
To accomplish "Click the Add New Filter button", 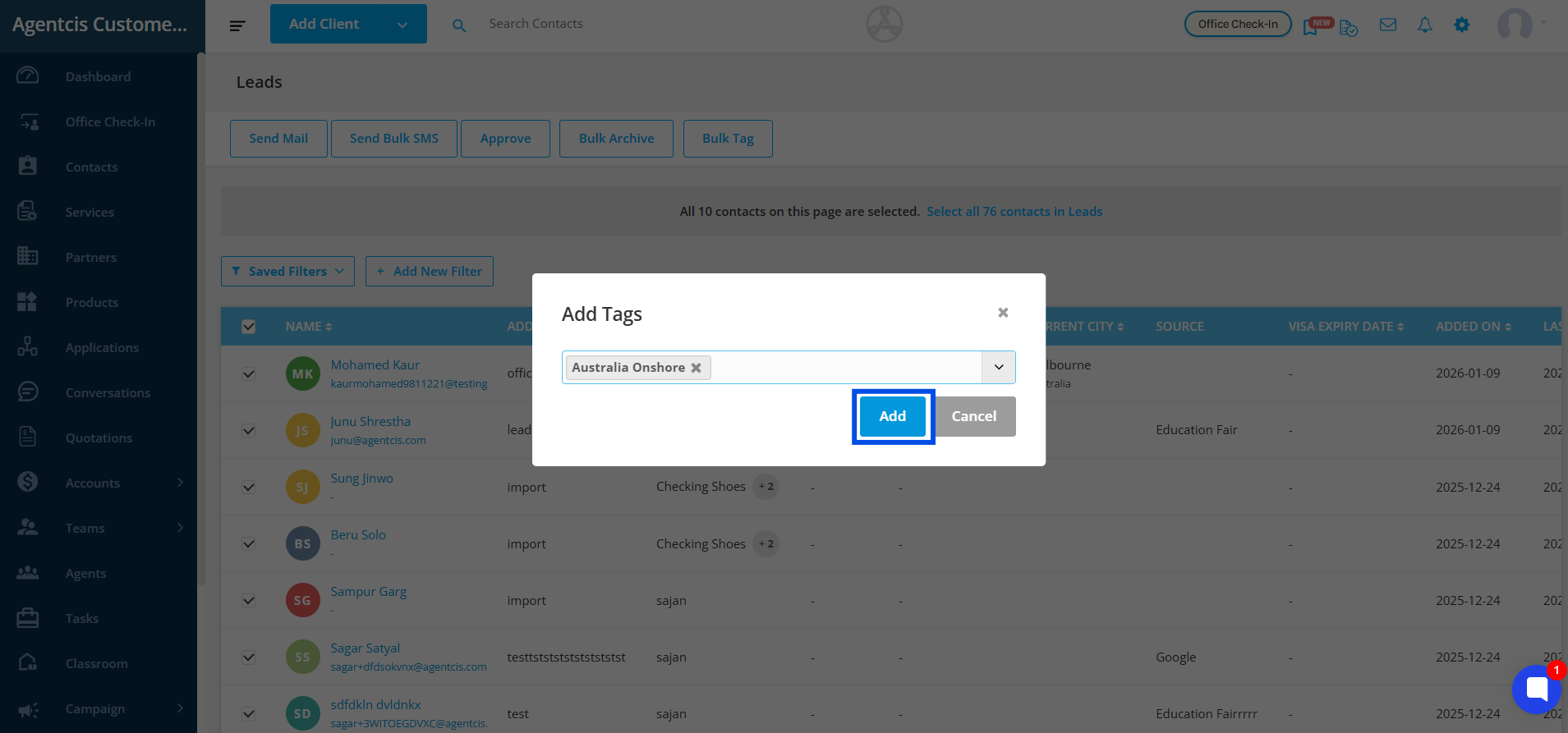I will coord(430,272).
